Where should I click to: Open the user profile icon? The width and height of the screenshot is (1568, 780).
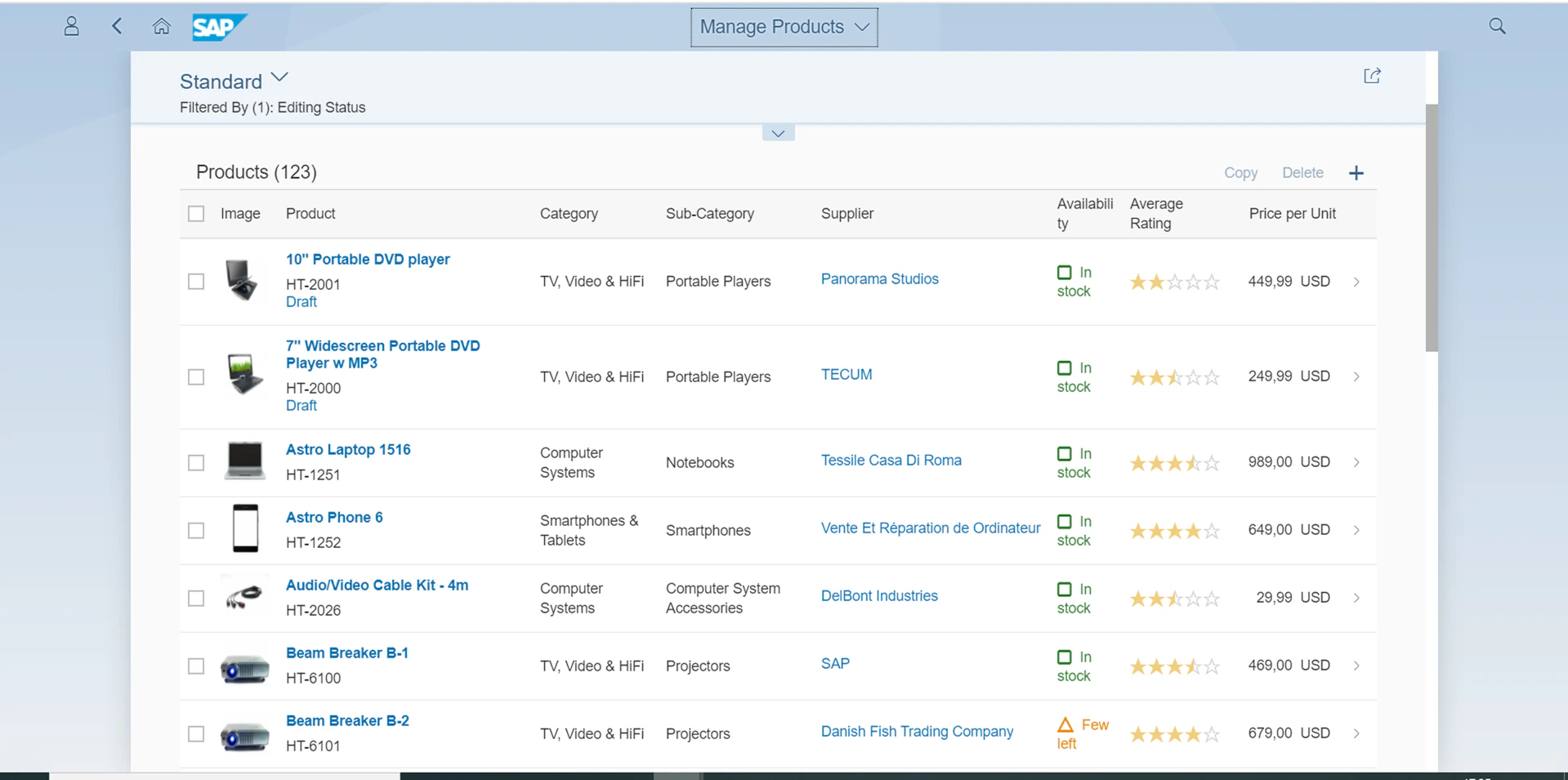click(72, 26)
